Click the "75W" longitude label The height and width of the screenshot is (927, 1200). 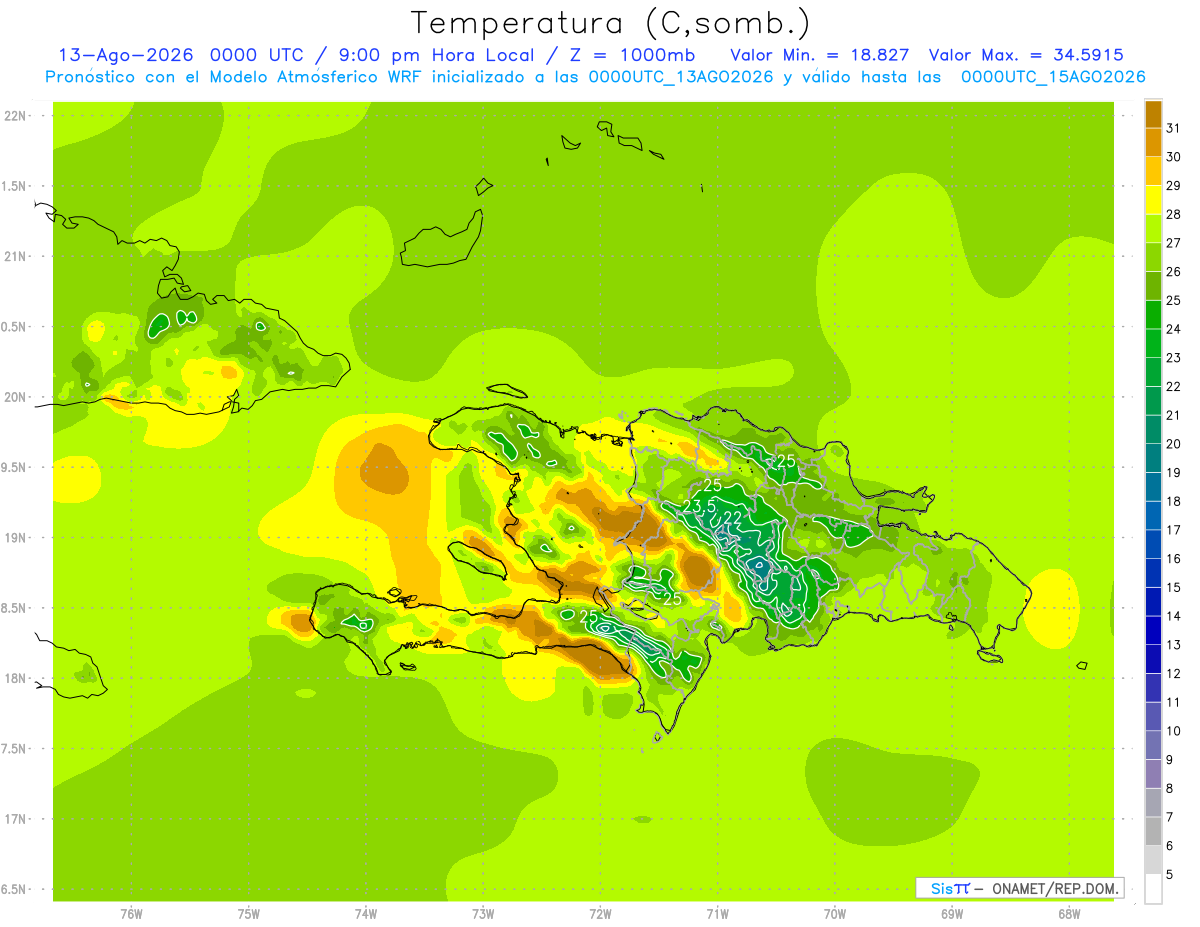click(248, 914)
